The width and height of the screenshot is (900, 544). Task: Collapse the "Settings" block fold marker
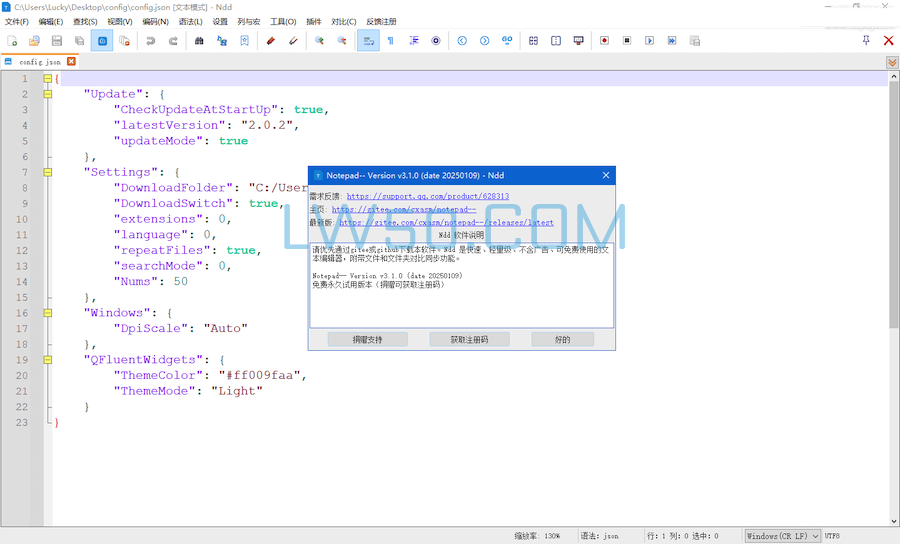click(48, 172)
